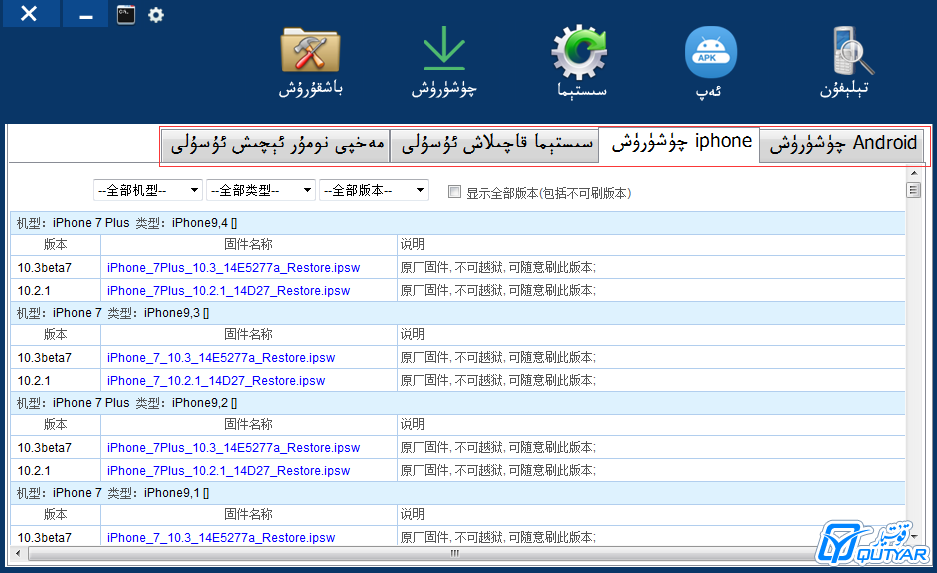The height and width of the screenshot is (573, 937).
Task: Close the application with X button
Action: 29,13
